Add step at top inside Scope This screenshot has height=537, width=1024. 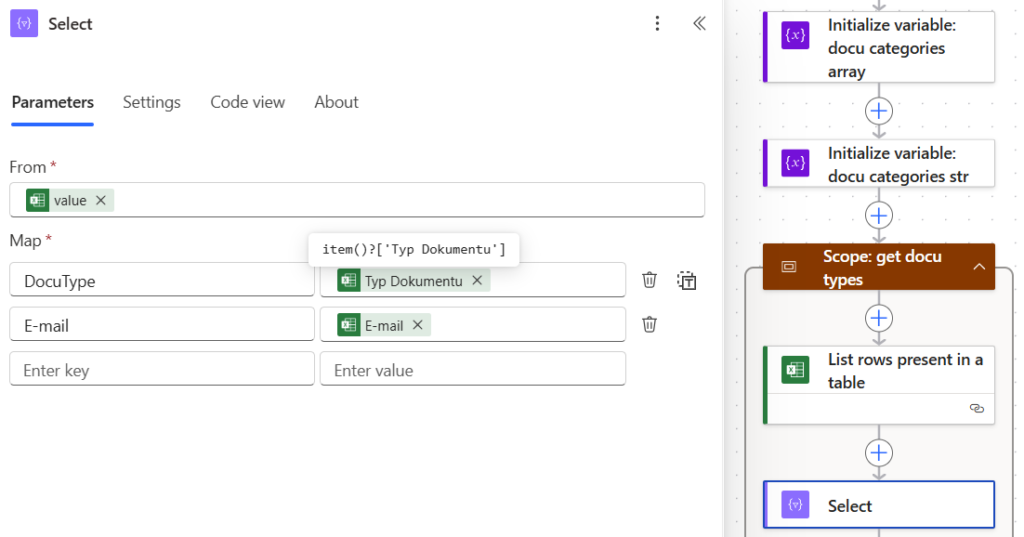(x=879, y=318)
